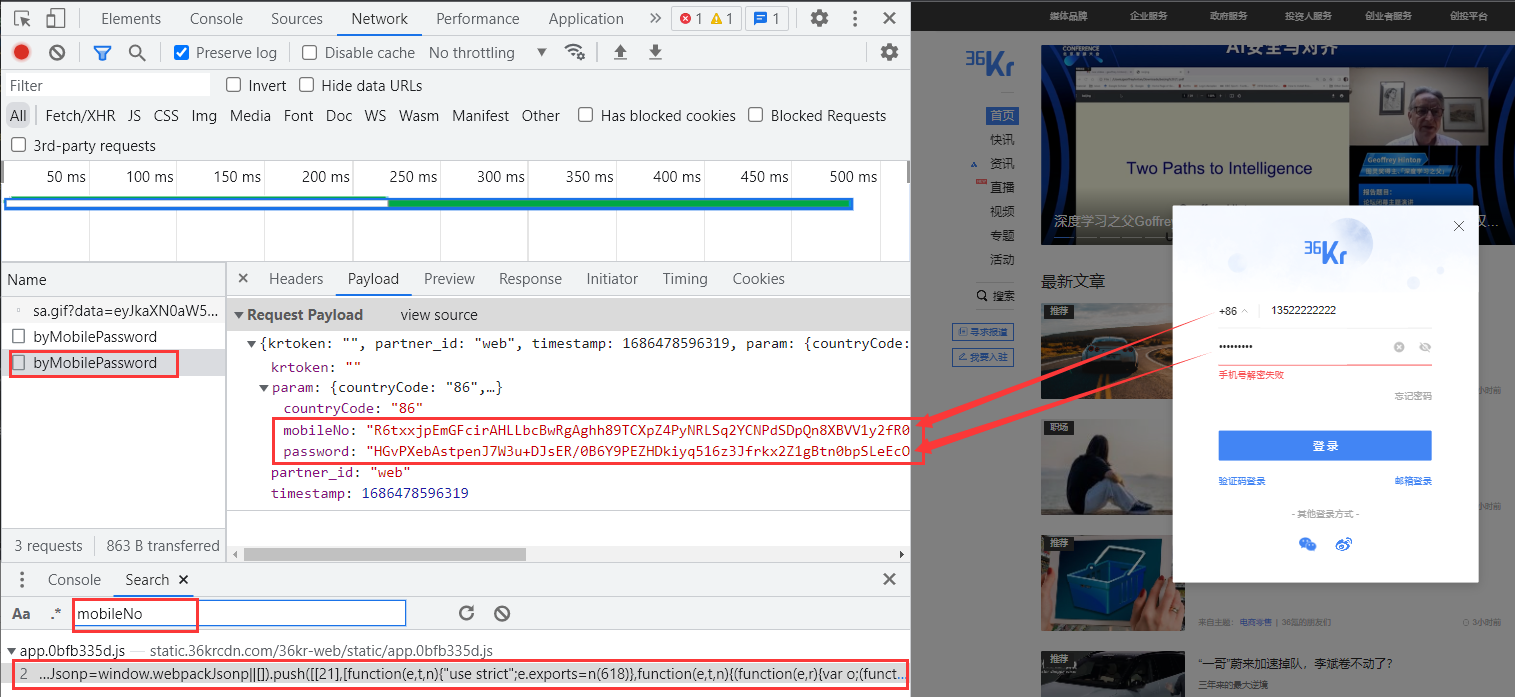Click the export HAR download icon

pyautogui.click(x=655, y=52)
